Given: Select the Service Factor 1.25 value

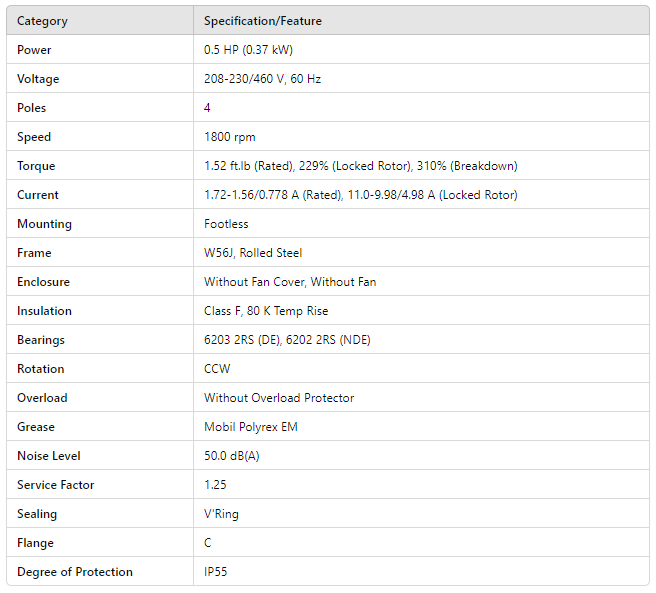Looking at the screenshot, I should tap(215, 485).
